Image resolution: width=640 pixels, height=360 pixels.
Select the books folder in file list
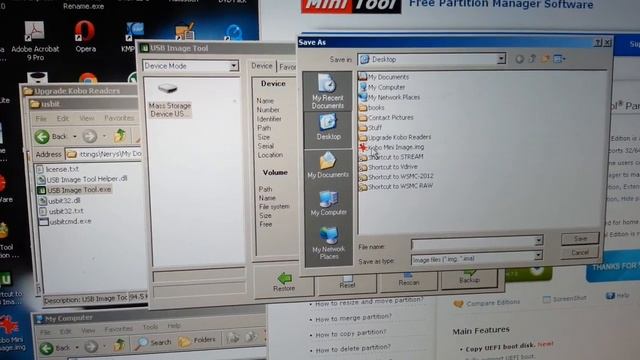371,108
